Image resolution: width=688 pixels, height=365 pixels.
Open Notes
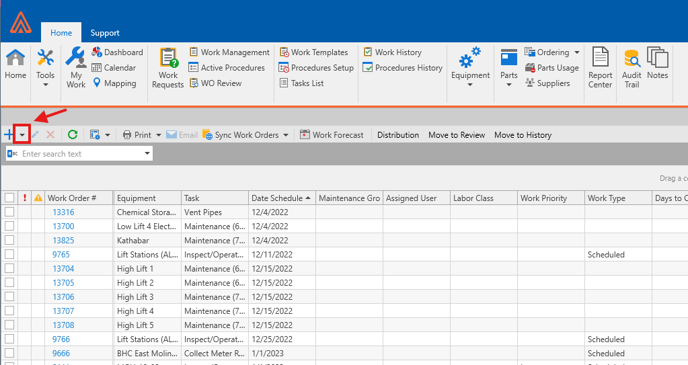(657, 64)
